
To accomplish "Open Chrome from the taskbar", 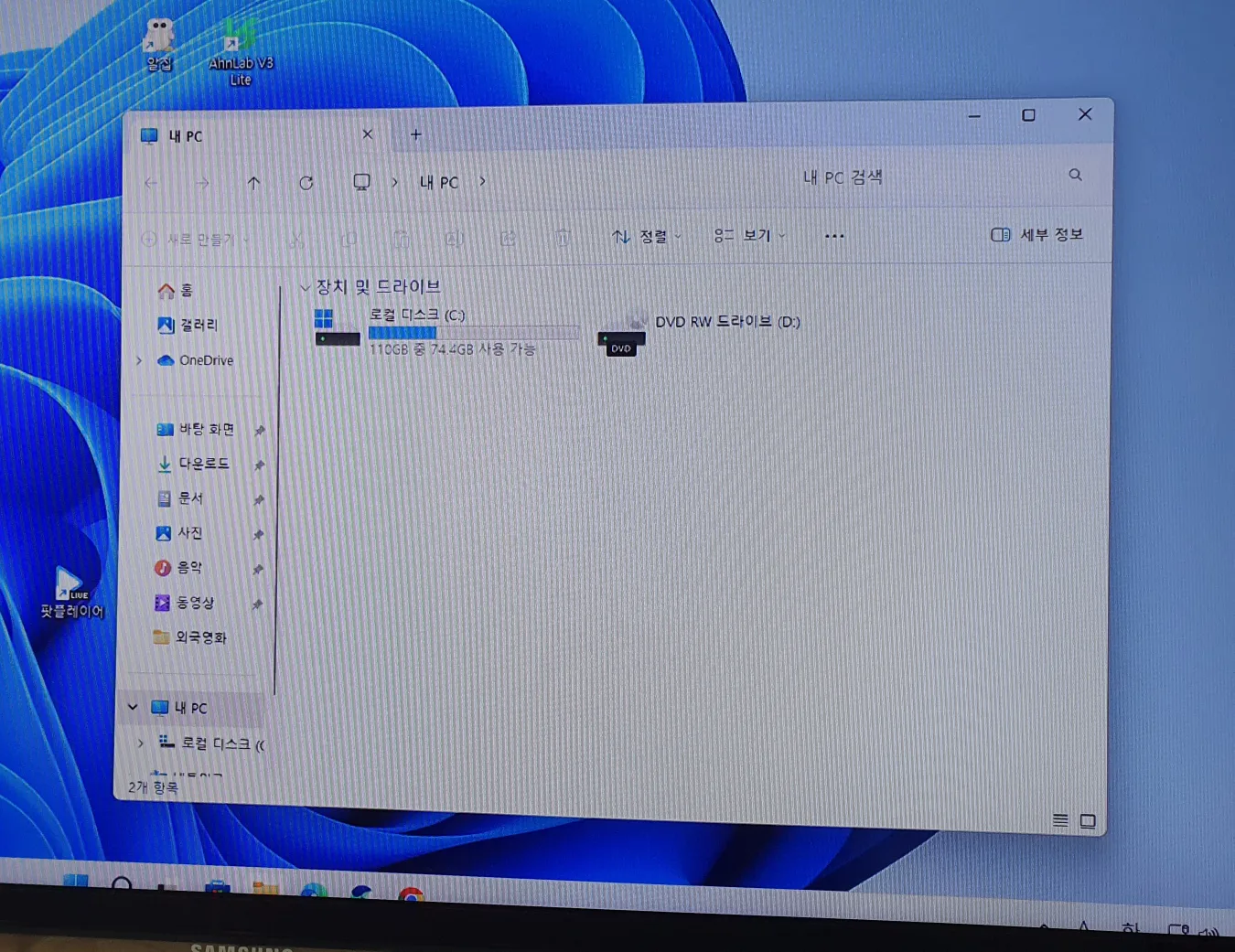I will [x=411, y=893].
